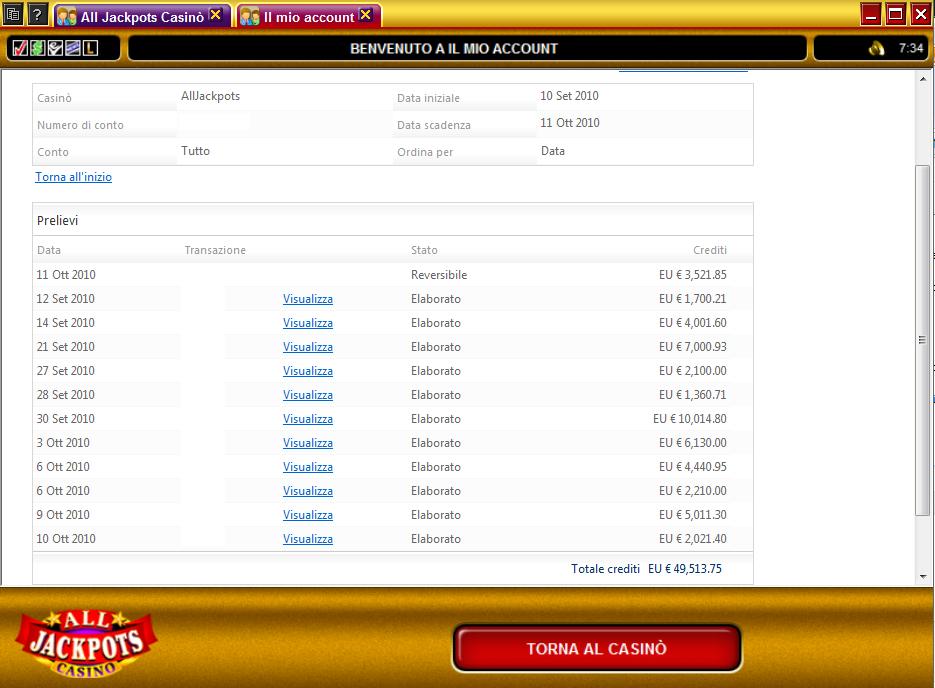Close the All Jackpots Casinò tab
The height and width of the screenshot is (688, 935).
pyautogui.click(x=216, y=15)
